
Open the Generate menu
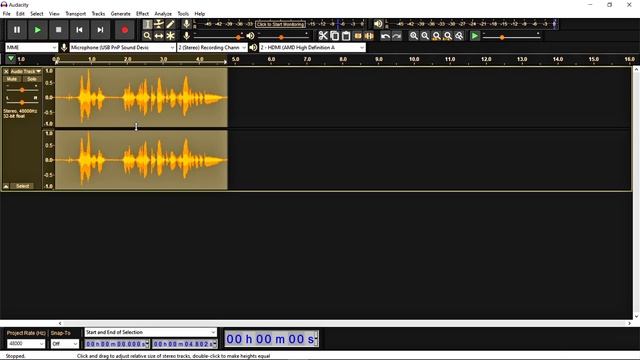120,13
